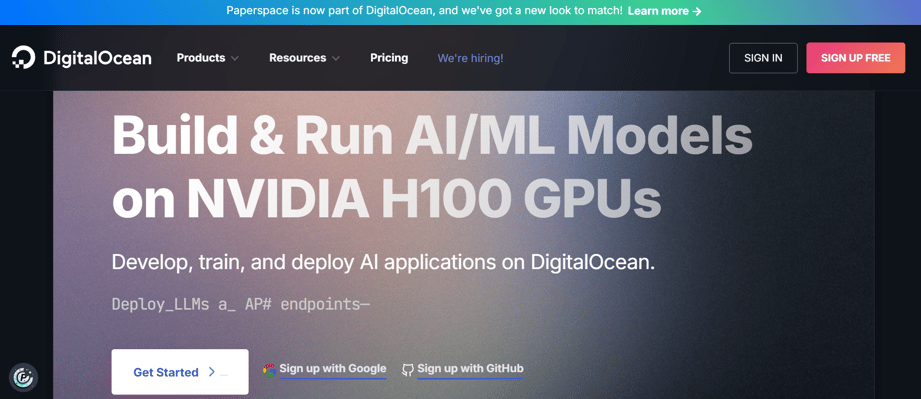Screen dimensions: 921x399
Task: Click the arrow beside Learn more
Action: [697, 11]
